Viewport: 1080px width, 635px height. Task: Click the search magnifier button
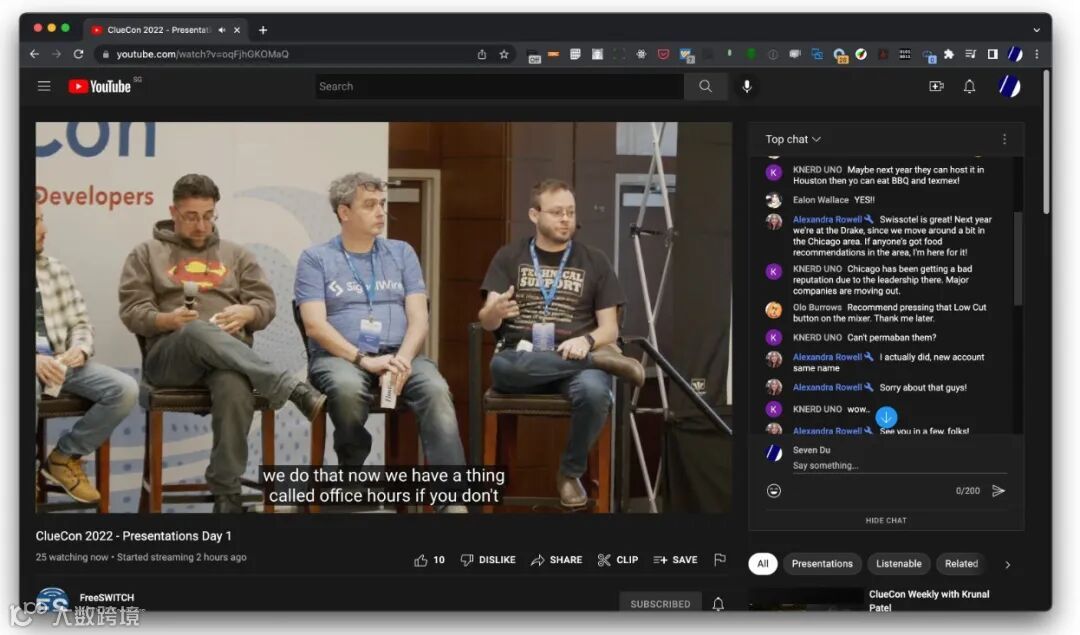click(705, 86)
